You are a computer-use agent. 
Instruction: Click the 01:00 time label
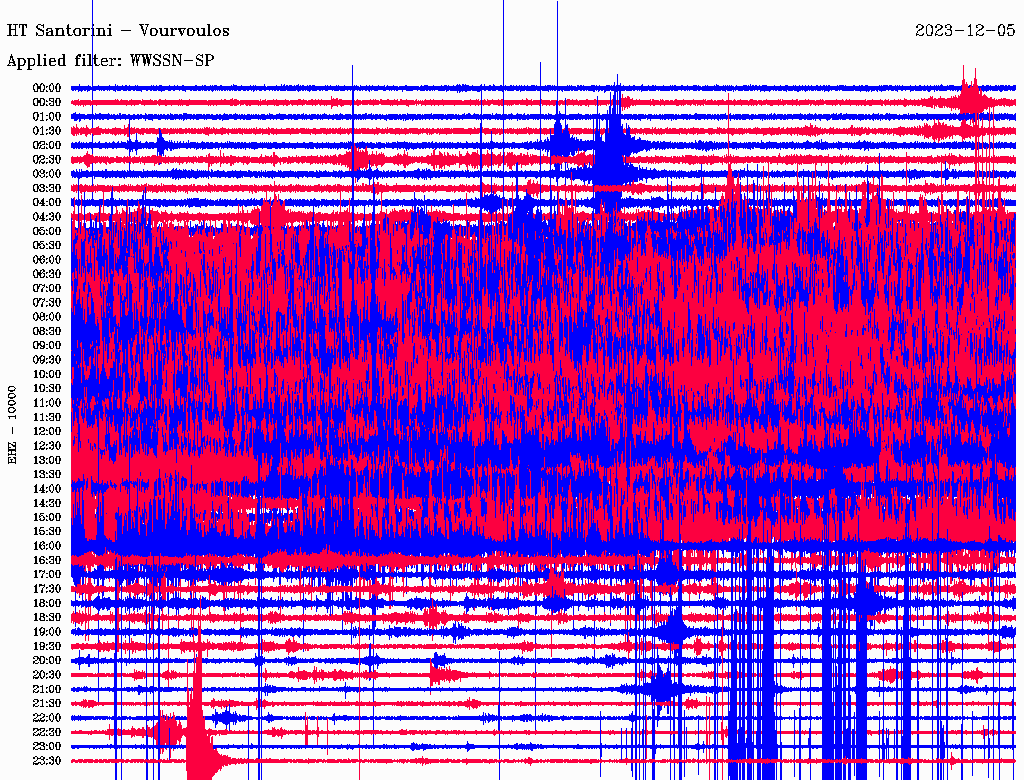pyautogui.click(x=47, y=116)
